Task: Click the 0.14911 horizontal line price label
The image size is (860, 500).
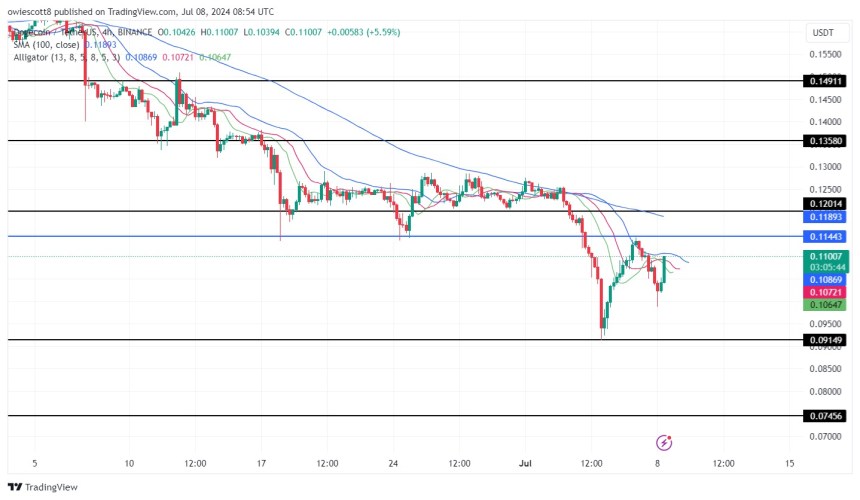Action: tap(824, 81)
